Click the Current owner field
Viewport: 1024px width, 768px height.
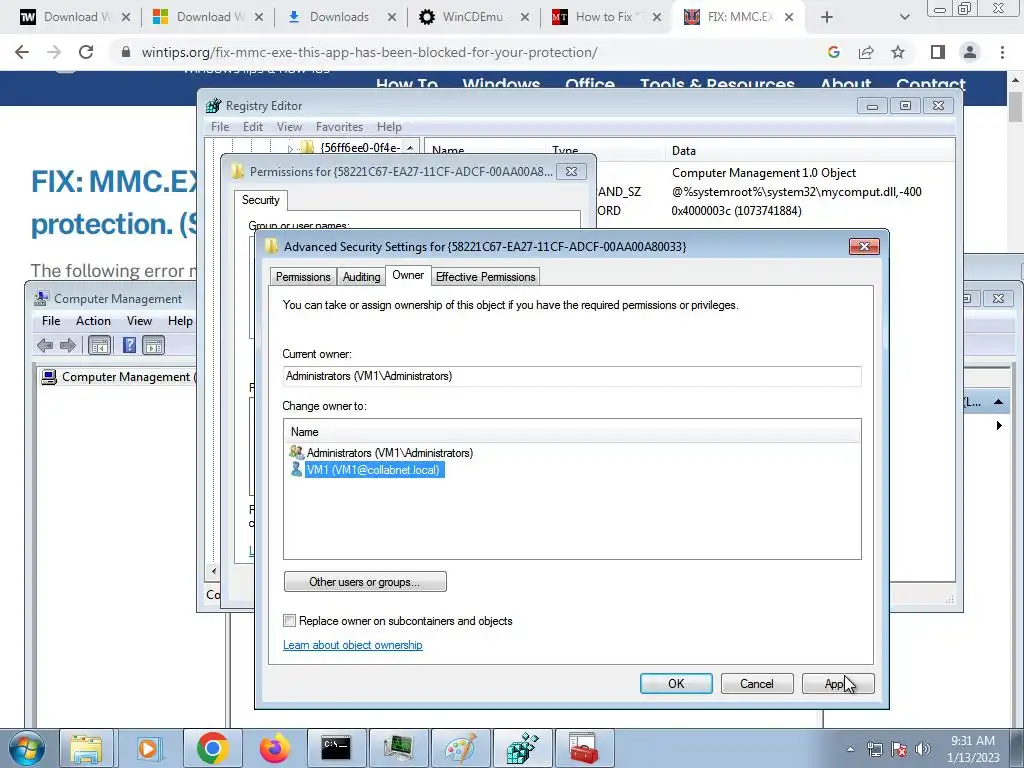coord(572,376)
